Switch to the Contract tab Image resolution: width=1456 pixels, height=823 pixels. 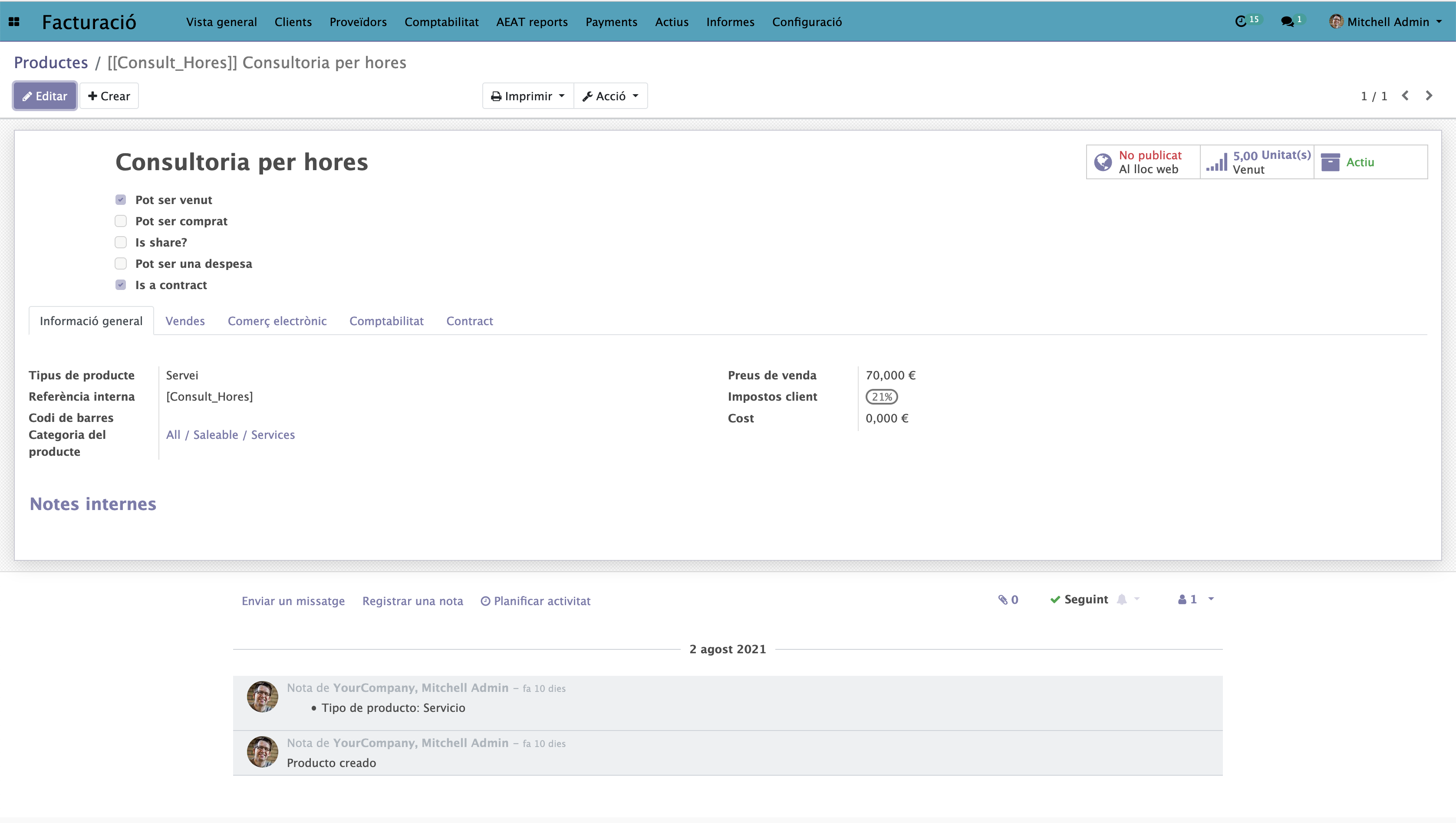[469, 320]
